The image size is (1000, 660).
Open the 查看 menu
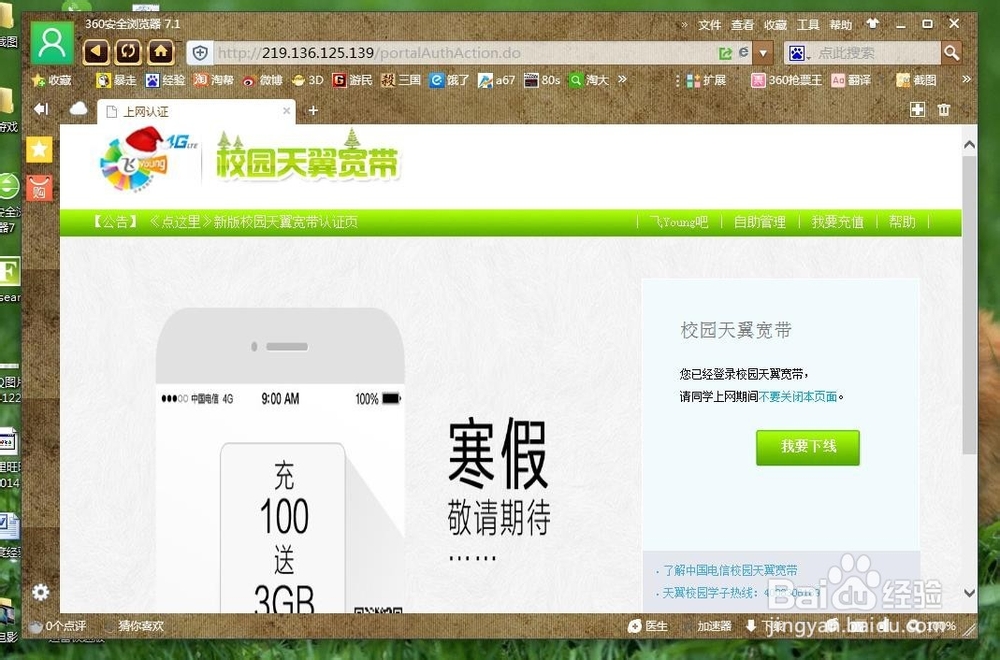pos(742,25)
